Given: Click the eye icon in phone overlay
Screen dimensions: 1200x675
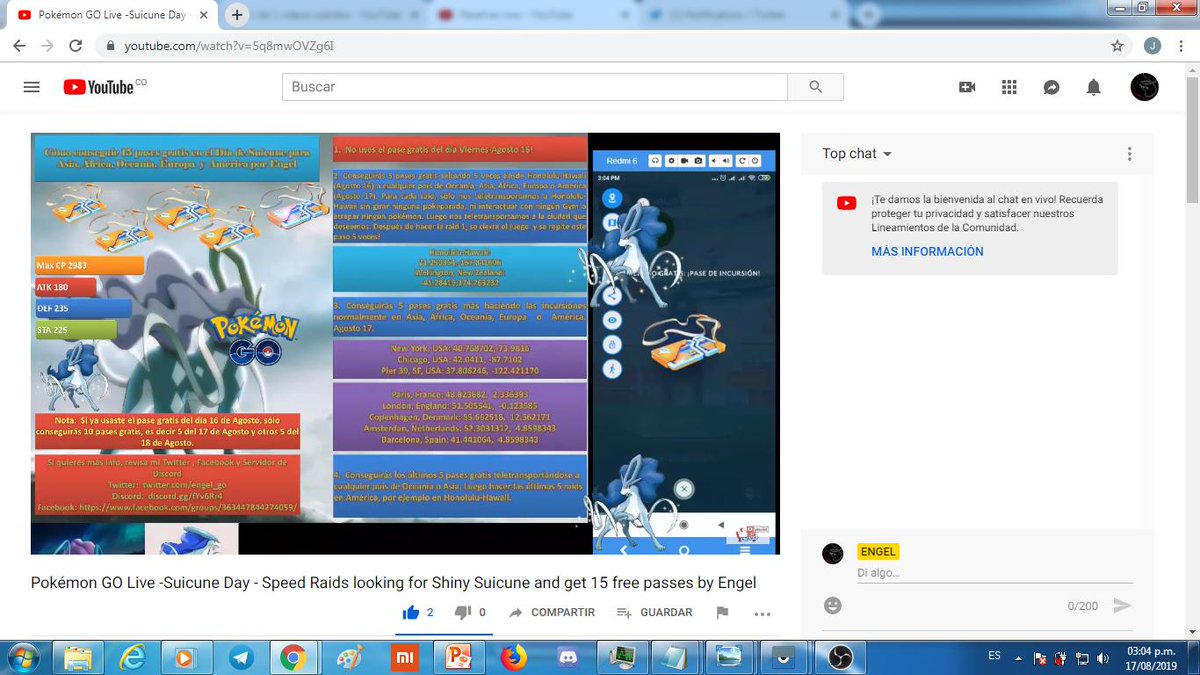Looking at the screenshot, I should (x=612, y=320).
